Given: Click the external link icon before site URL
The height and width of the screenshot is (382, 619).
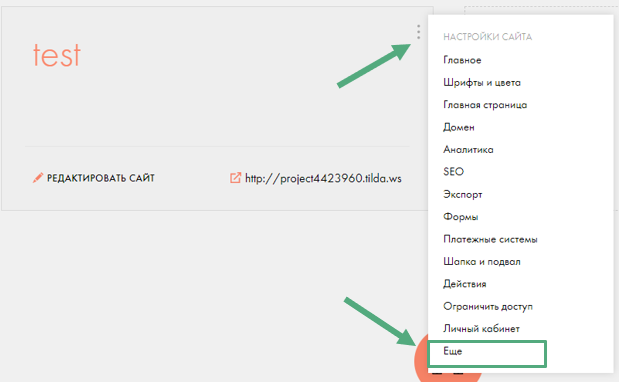Looking at the screenshot, I should 235,178.
